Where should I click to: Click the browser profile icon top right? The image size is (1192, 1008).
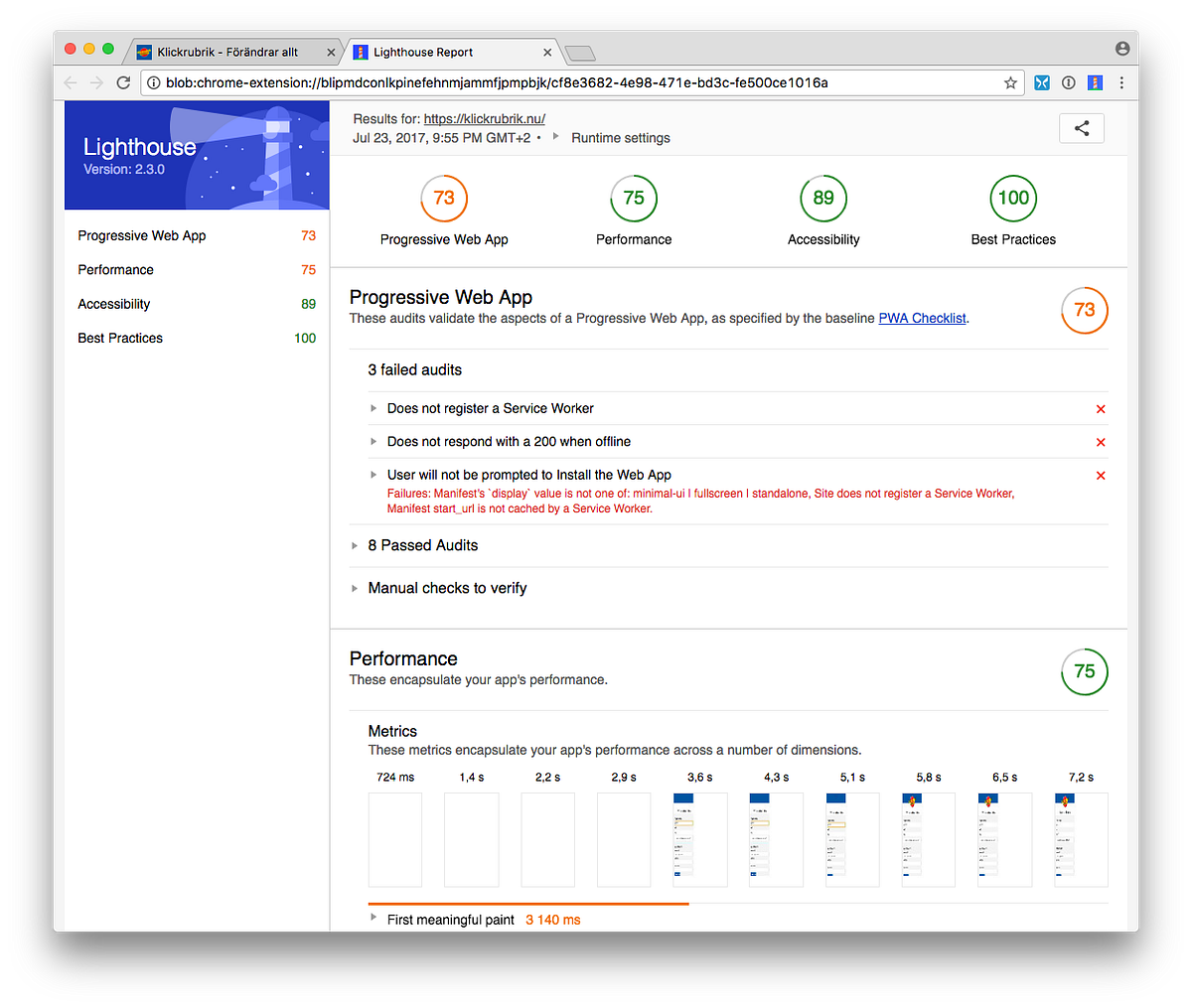[1121, 47]
